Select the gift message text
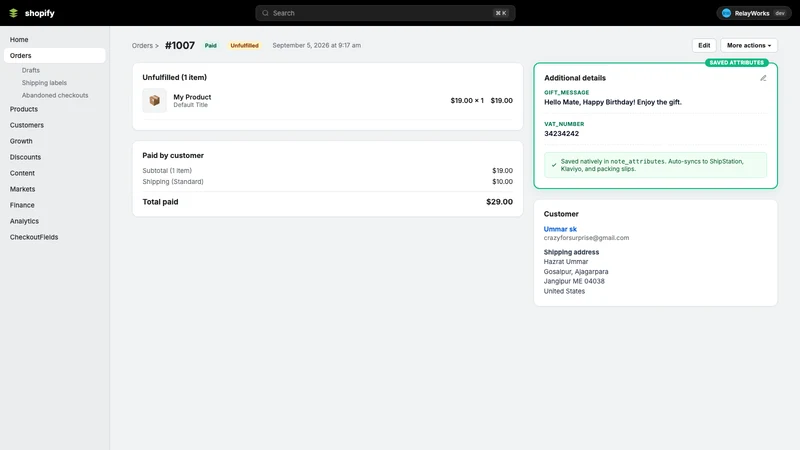This screenshot has width=800, height=450. pos(613,102)
